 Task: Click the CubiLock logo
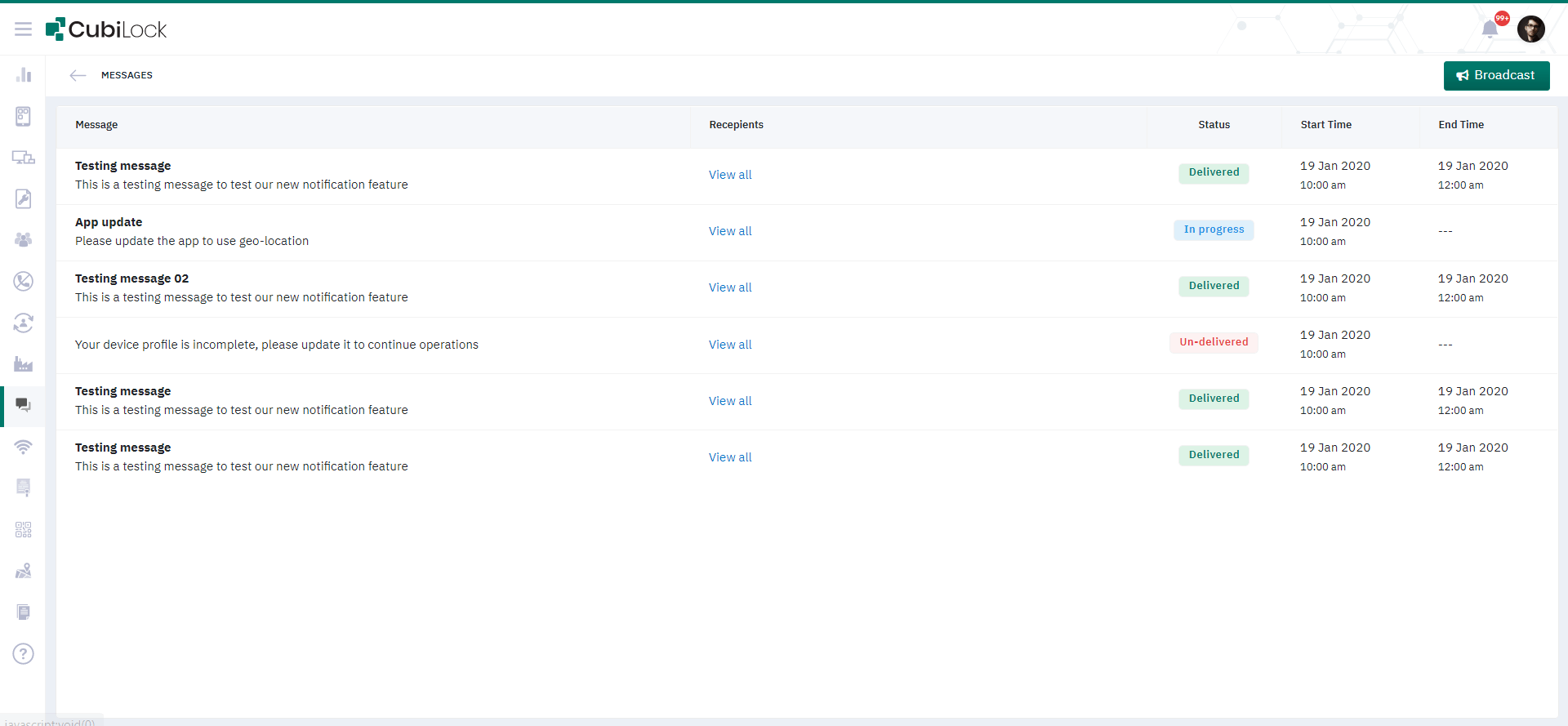106,29
